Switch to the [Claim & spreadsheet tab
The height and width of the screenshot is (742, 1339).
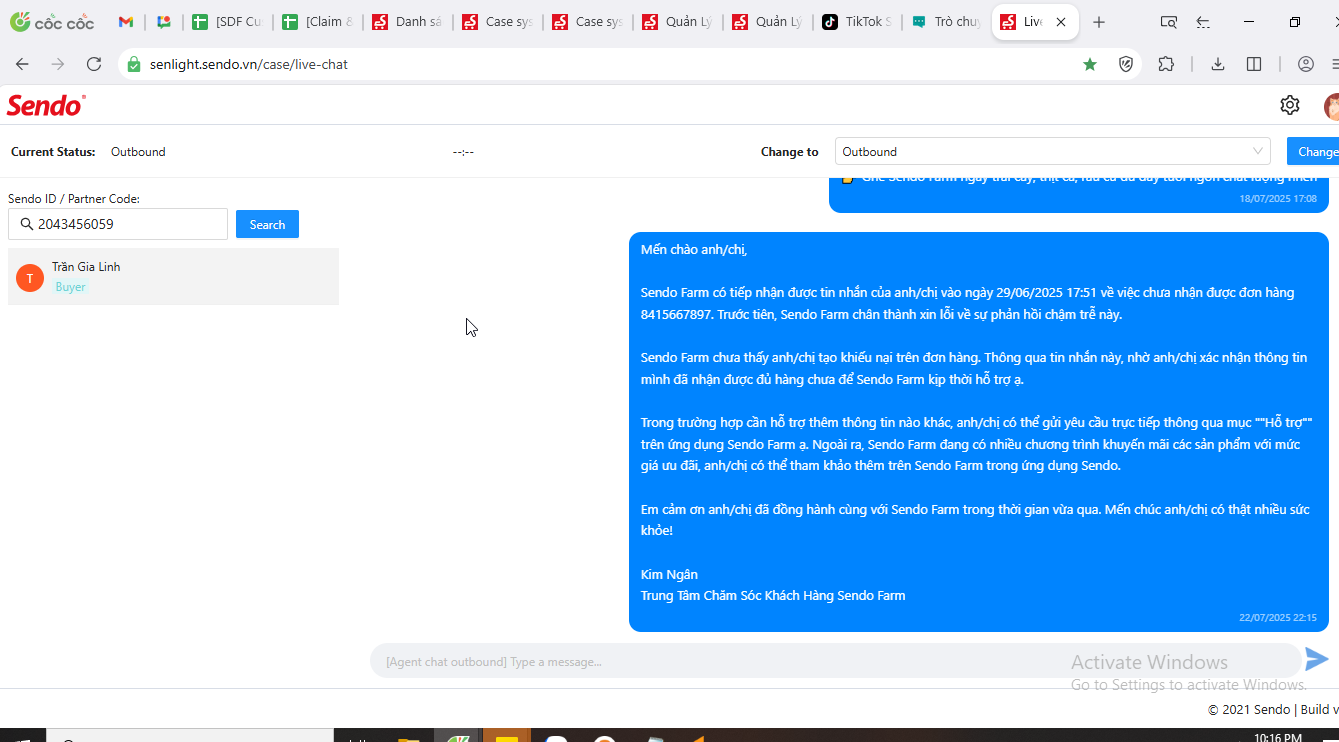[317, 22]
